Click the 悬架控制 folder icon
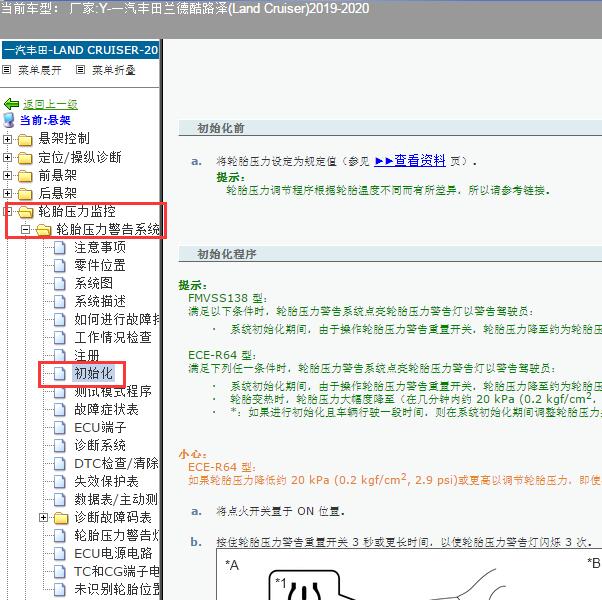The width and height of the screenshot is (602, 600). [x=25, y=140]
